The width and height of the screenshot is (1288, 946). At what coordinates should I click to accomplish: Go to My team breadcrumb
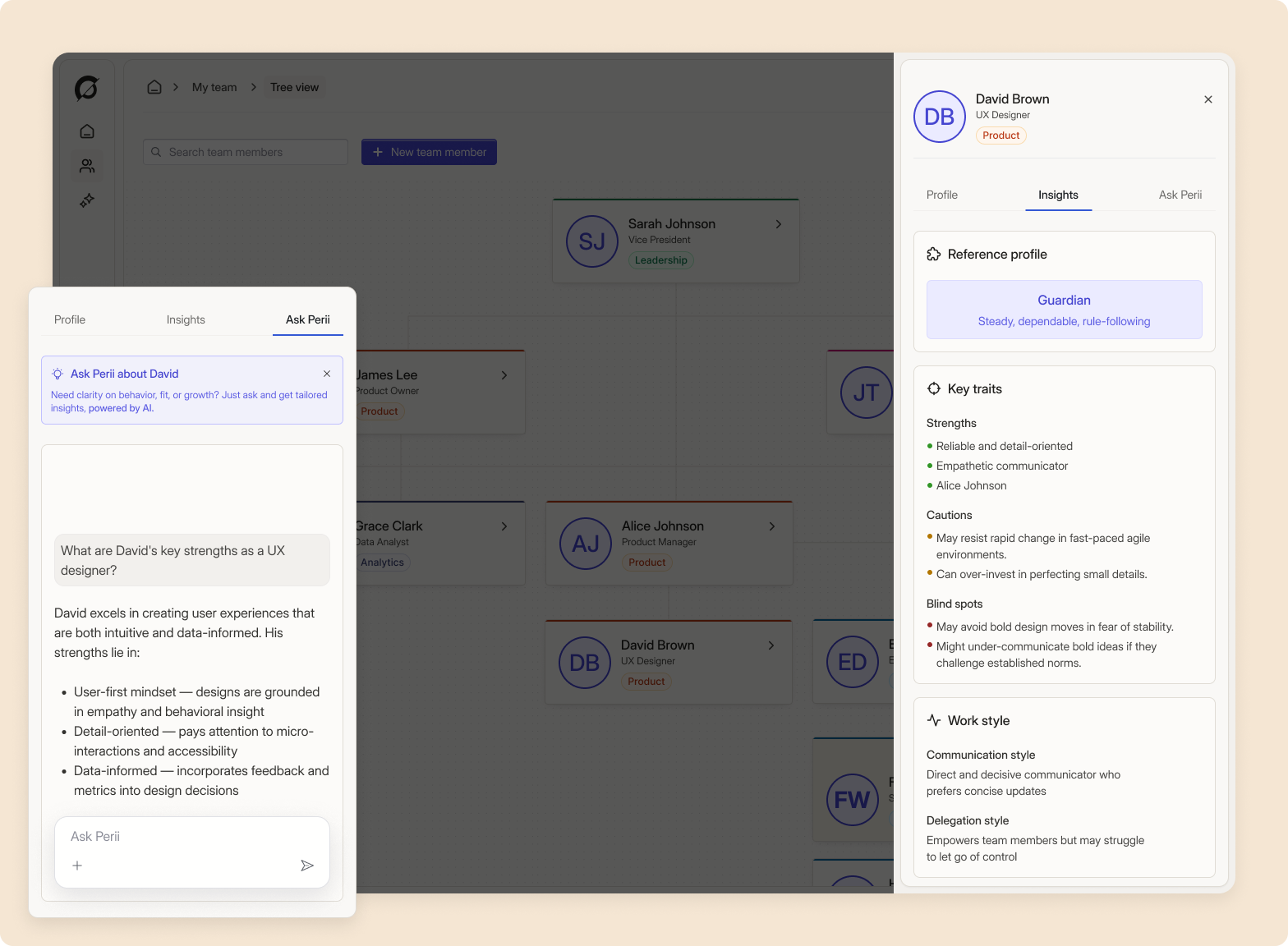pos(214,87)
